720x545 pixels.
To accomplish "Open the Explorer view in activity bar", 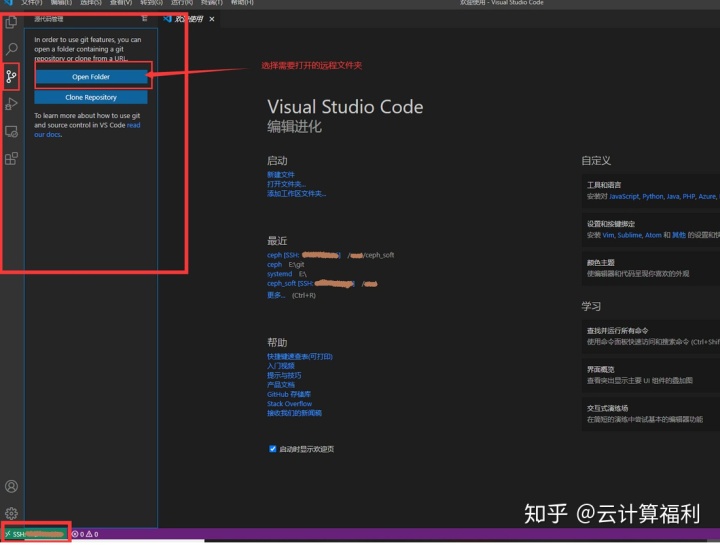I will 11,22.
